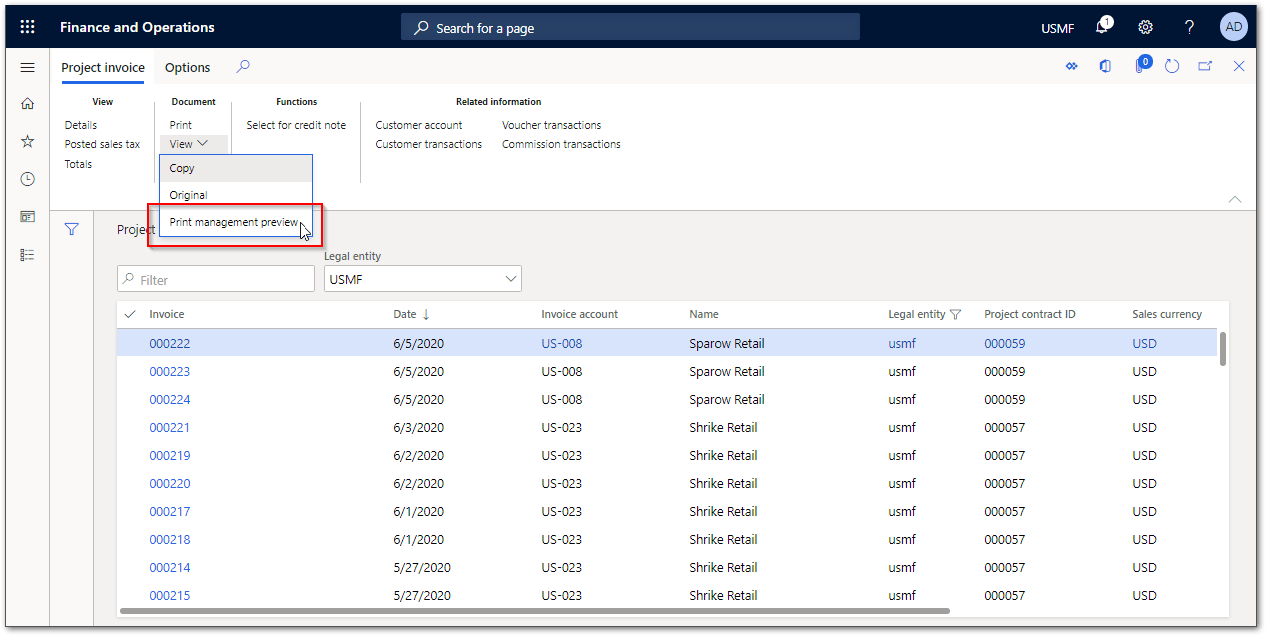Viewport: 1266px width, 636px height.
Task: Open the Home page from the sidebar
Action: [x=27, y=103]
